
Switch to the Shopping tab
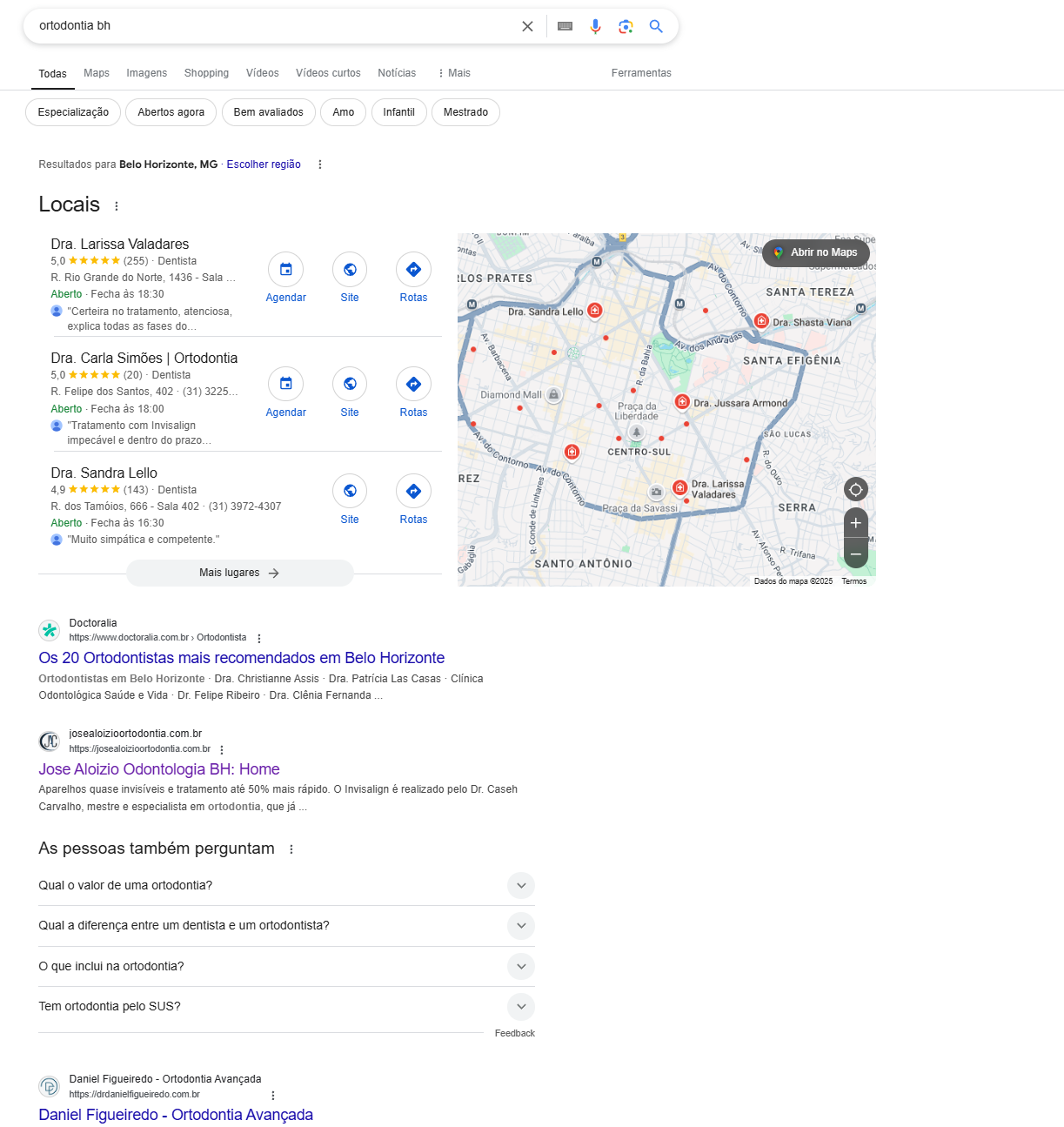coord(206,73)
